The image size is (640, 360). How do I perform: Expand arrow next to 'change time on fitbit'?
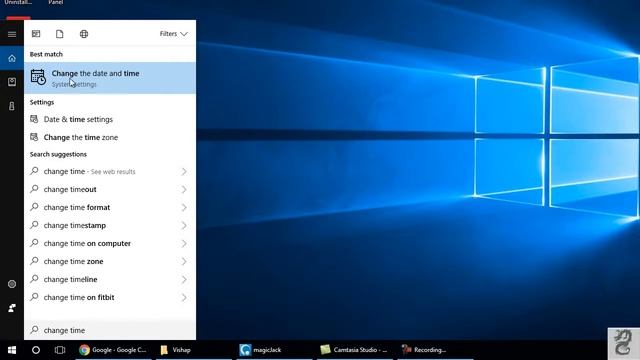[x=184, y=297]
